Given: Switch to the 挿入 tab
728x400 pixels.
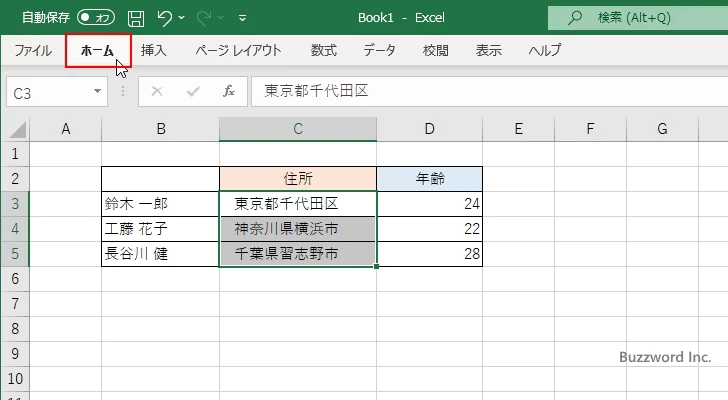Looking at the screenshot, I should 153,50.
